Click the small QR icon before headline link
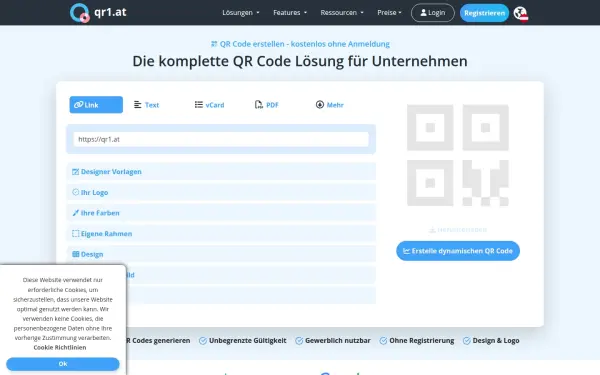This screenshot has height=375, width=600. [x=214, y=44]
